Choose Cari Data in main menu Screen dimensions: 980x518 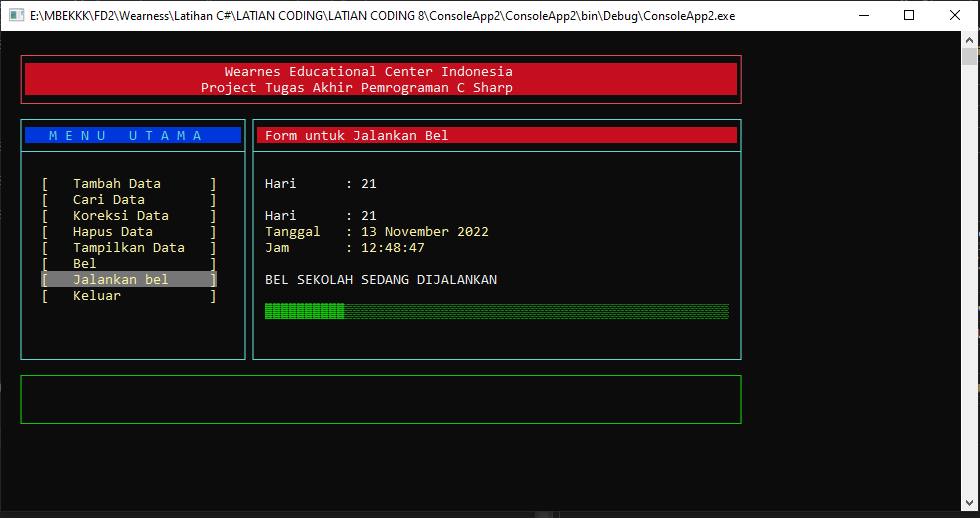tap(109, 200)
